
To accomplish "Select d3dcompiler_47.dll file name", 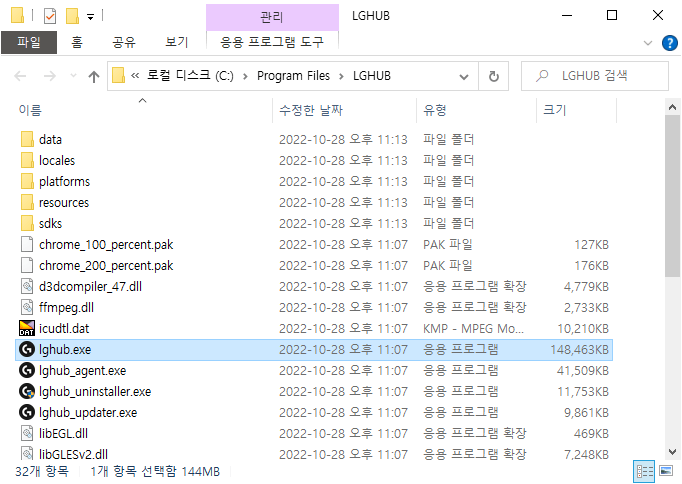I will click(90, 287).
